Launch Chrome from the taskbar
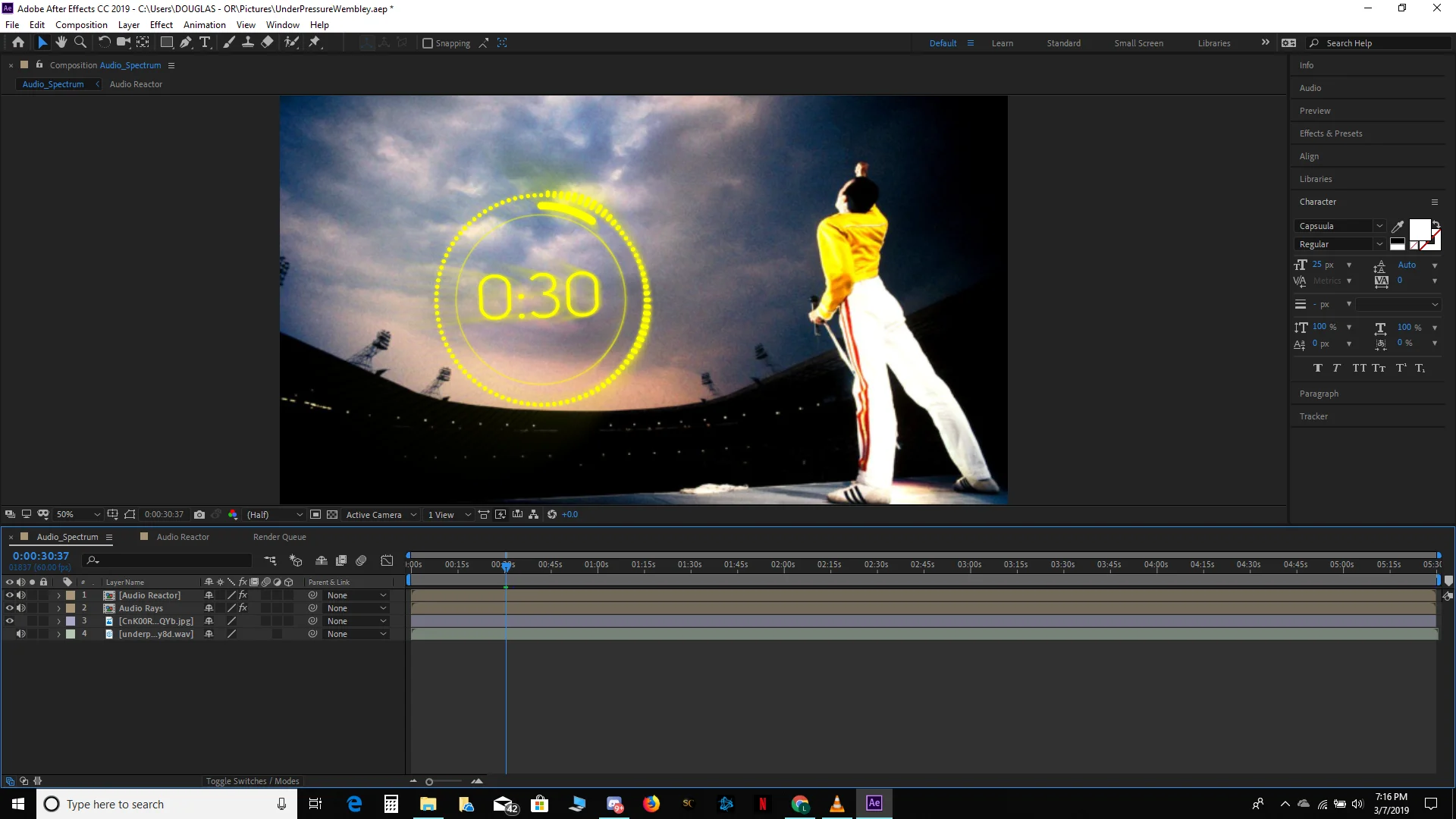This screenshot has width=1456, height=819. pyautogui.click(x=800, y=804)
